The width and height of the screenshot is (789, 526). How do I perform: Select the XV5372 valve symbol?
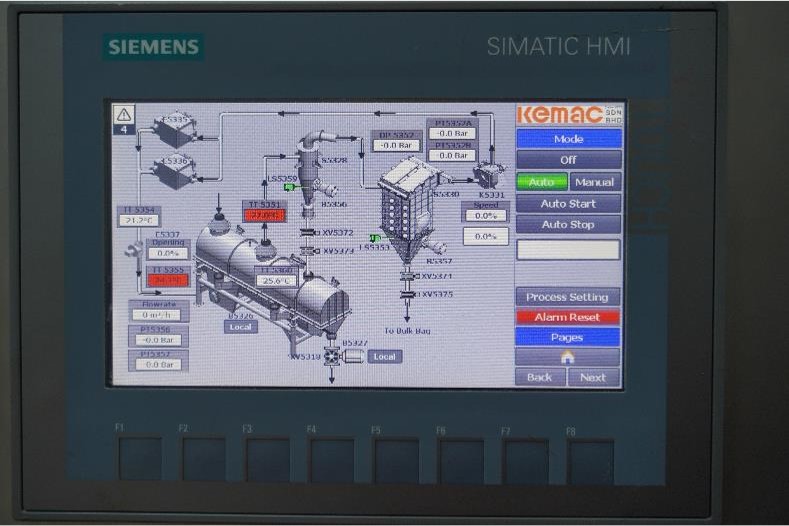coord(308,233)
